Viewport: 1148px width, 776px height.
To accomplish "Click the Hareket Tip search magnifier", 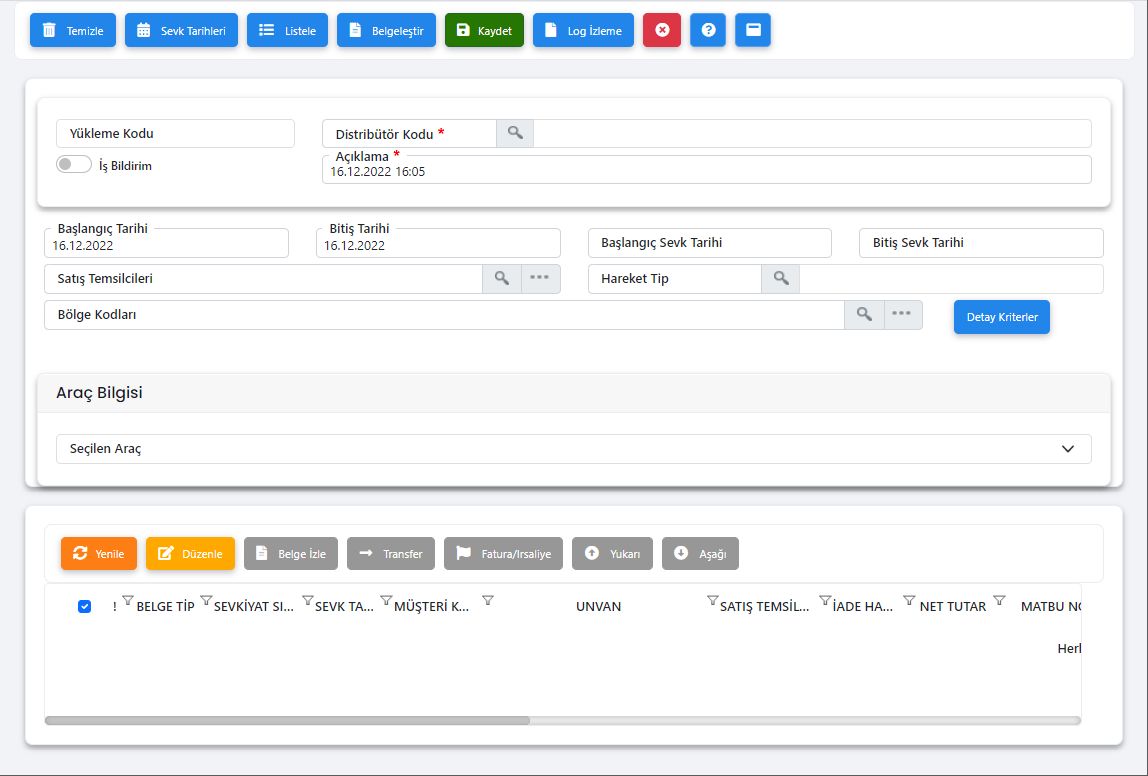I will click(781, 278).
